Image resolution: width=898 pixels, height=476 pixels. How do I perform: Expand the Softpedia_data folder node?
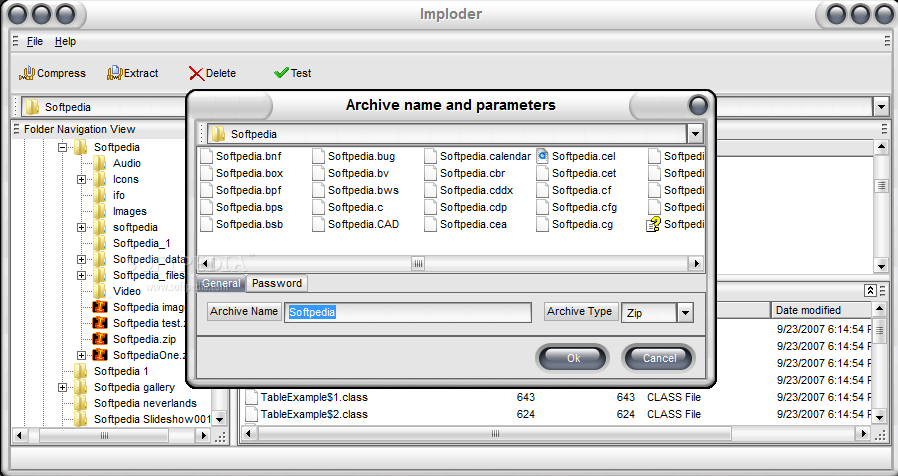(81, 259)
